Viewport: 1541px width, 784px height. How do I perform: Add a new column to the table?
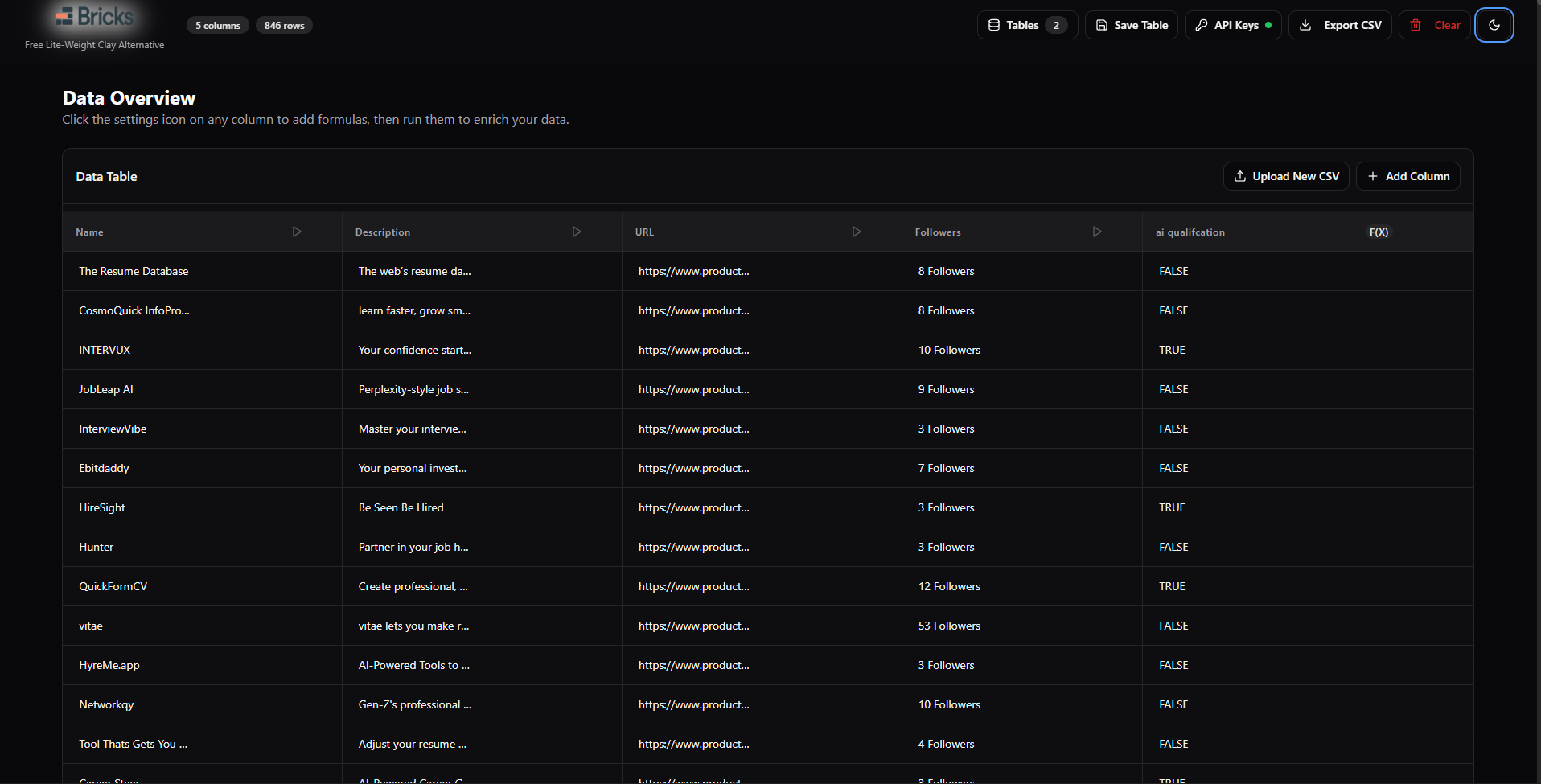(x=1407, y=175)
